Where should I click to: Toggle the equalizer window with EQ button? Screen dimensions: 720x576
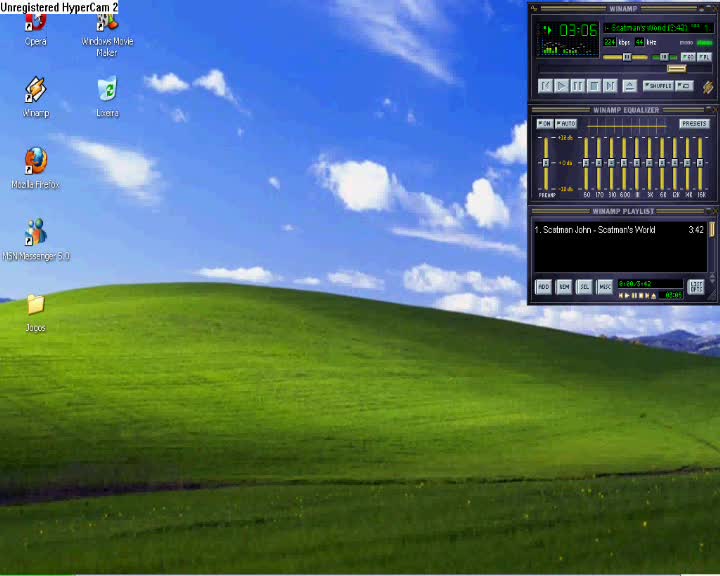(x=688, y=57)
